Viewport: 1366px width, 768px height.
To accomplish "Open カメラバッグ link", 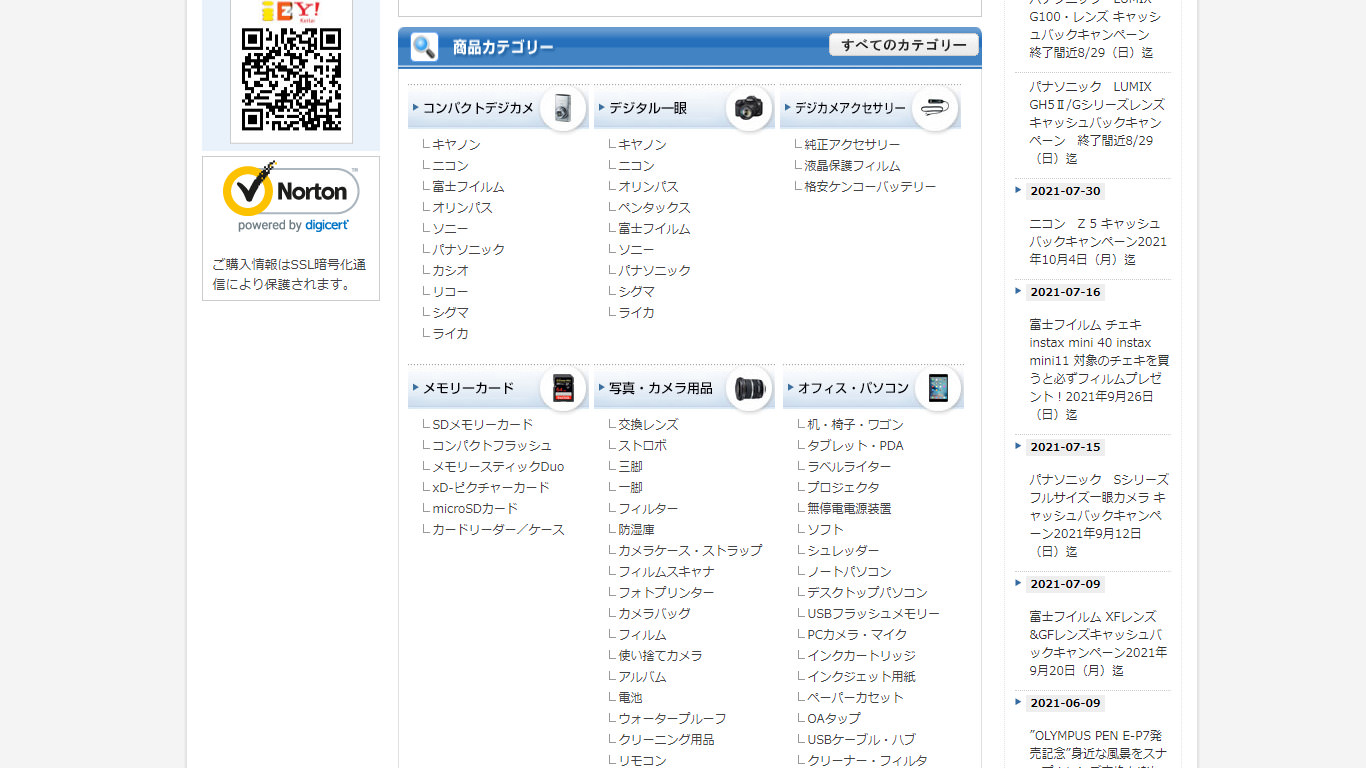I will 654,614.
